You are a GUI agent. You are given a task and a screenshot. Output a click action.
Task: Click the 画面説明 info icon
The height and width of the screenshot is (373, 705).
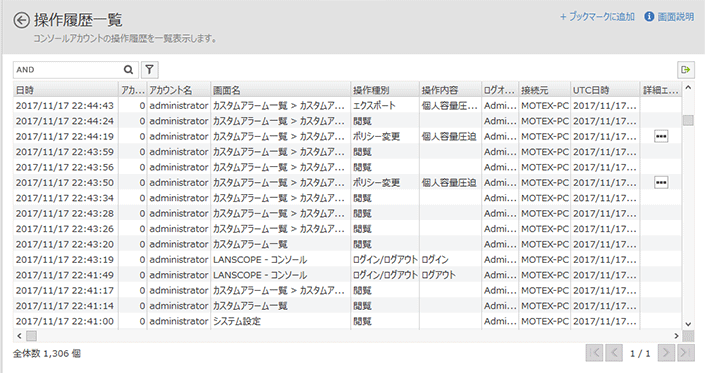tap(649, 17)
